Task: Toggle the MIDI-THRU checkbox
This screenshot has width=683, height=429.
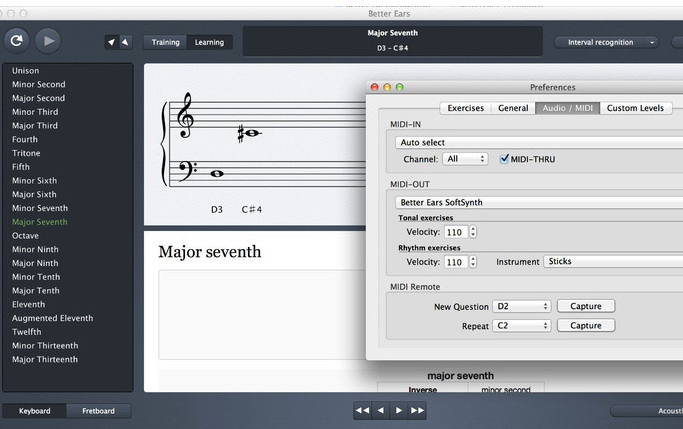Action: 505,159
